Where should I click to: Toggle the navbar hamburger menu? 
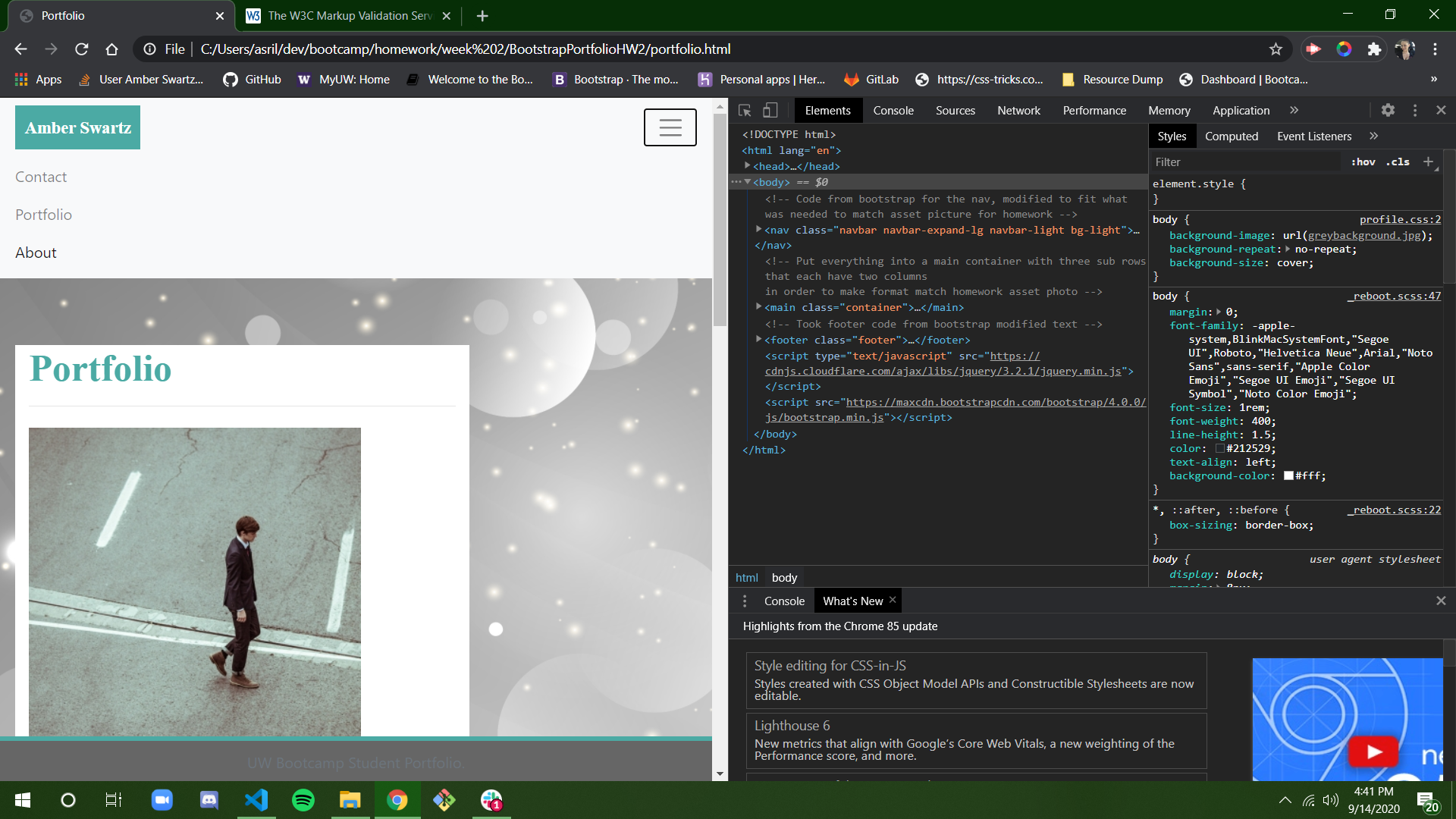tap(670, 127)
